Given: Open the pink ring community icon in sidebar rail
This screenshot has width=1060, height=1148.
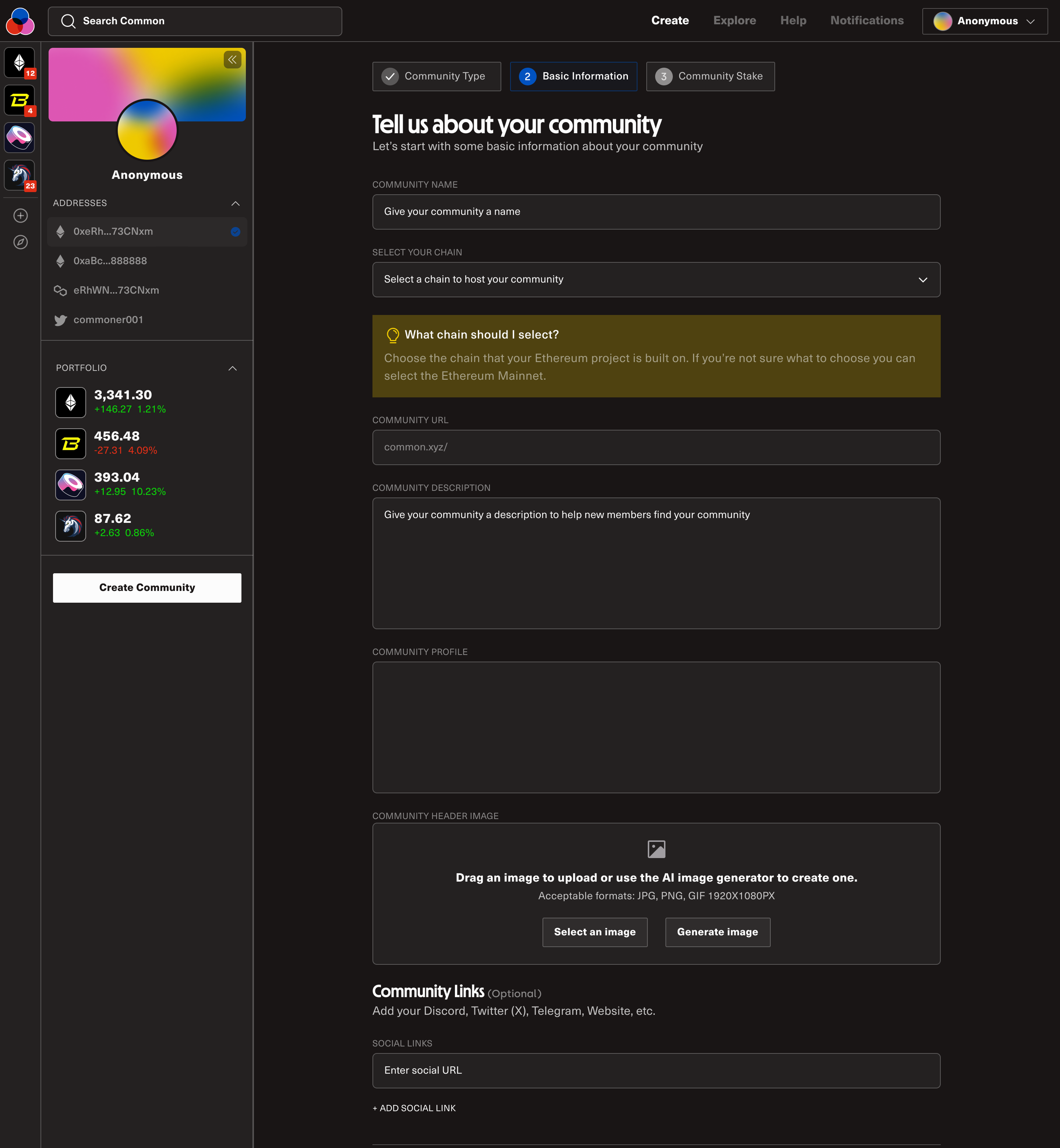Looking at the screenshot, I should (20, 138).
